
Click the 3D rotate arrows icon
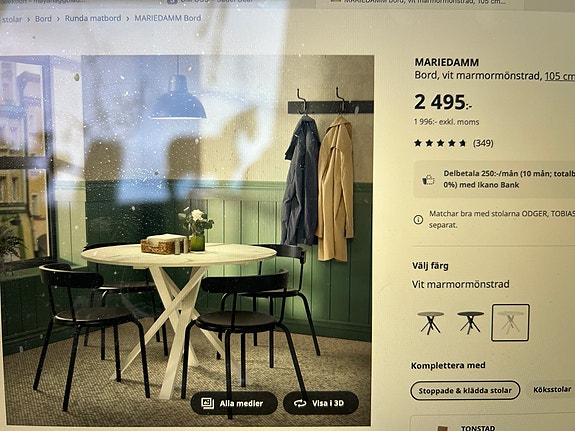(x=300, y=403)
